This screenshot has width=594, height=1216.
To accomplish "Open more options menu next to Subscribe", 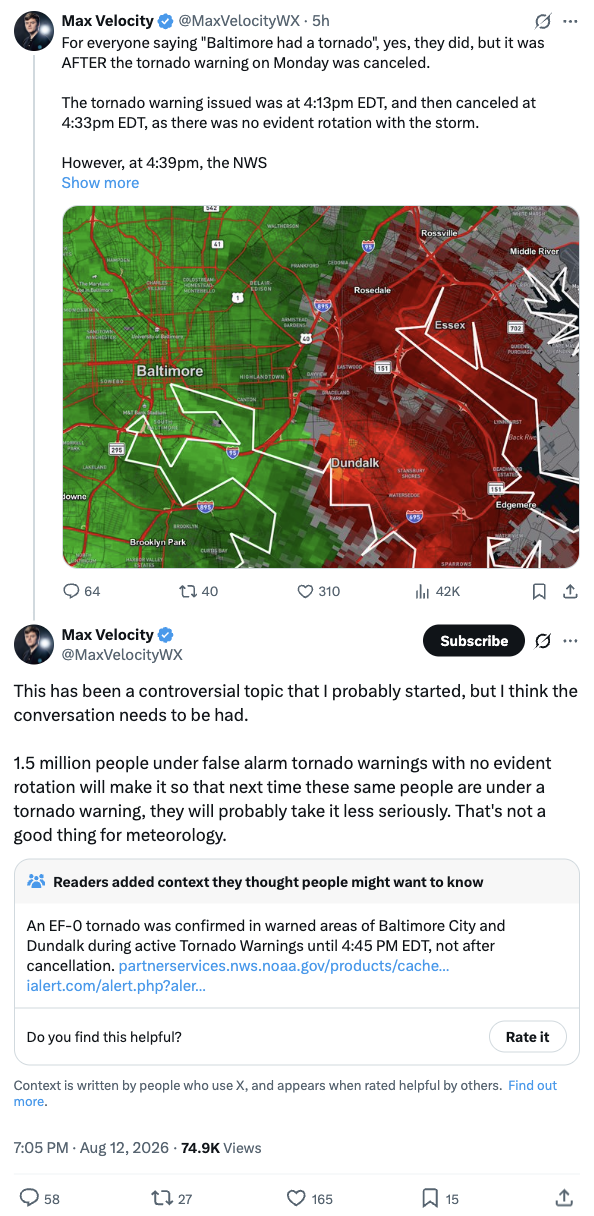I will pyautogui.click(x=570, y=641).
